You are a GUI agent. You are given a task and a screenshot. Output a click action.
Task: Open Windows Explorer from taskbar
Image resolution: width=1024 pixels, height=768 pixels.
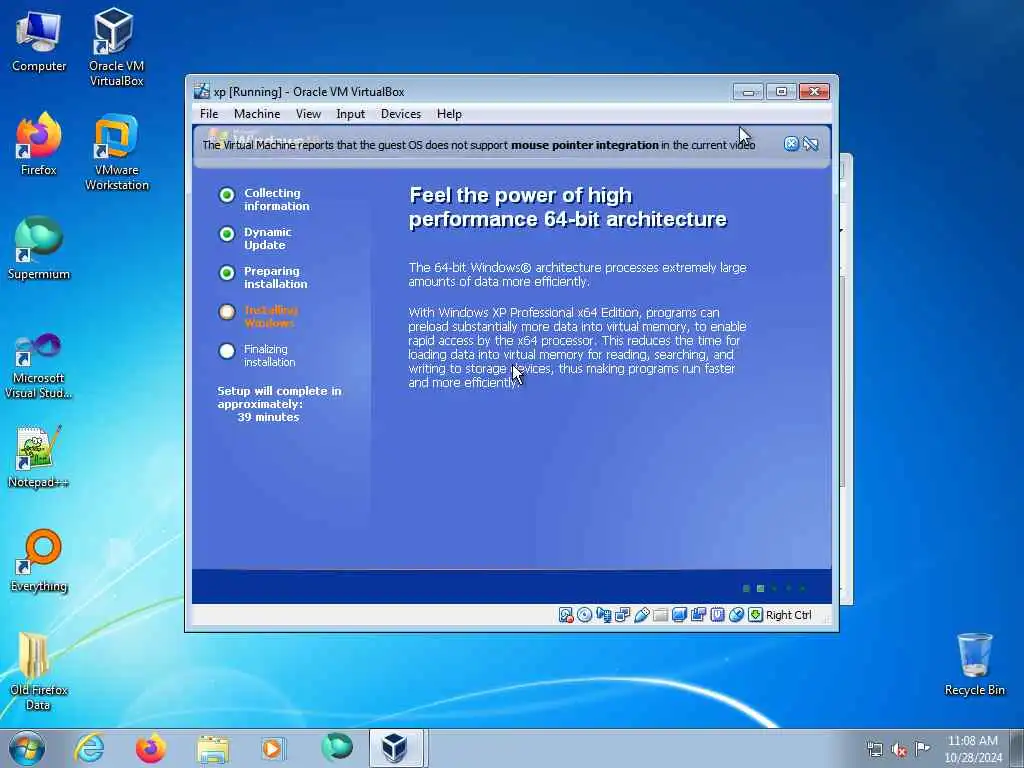click(x=212, y=748)
